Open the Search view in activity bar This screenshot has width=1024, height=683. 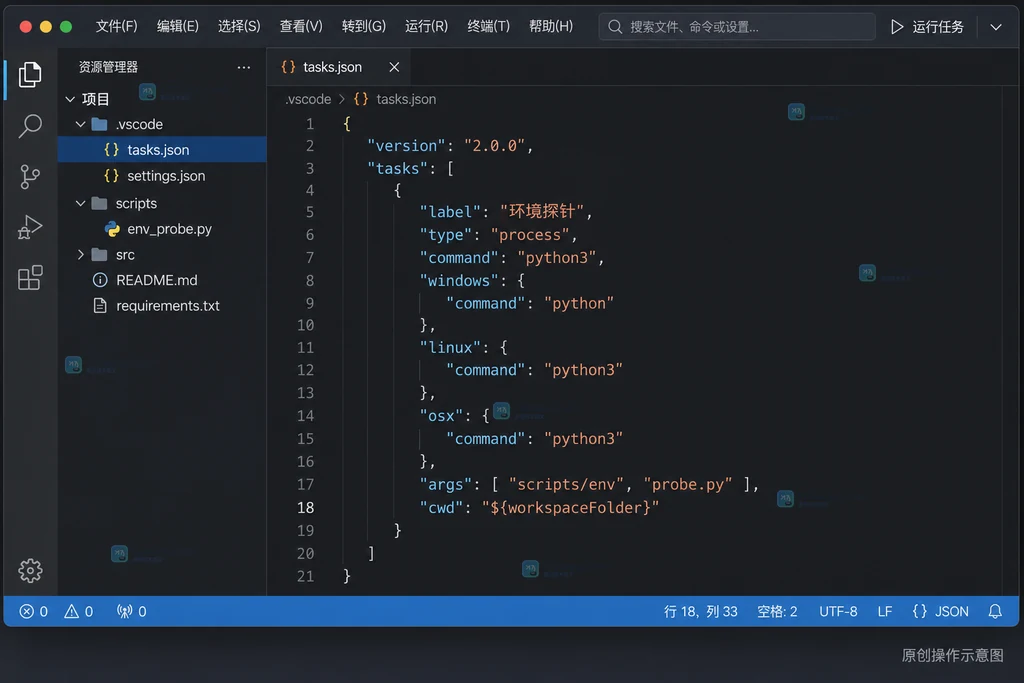coord(29,125)
